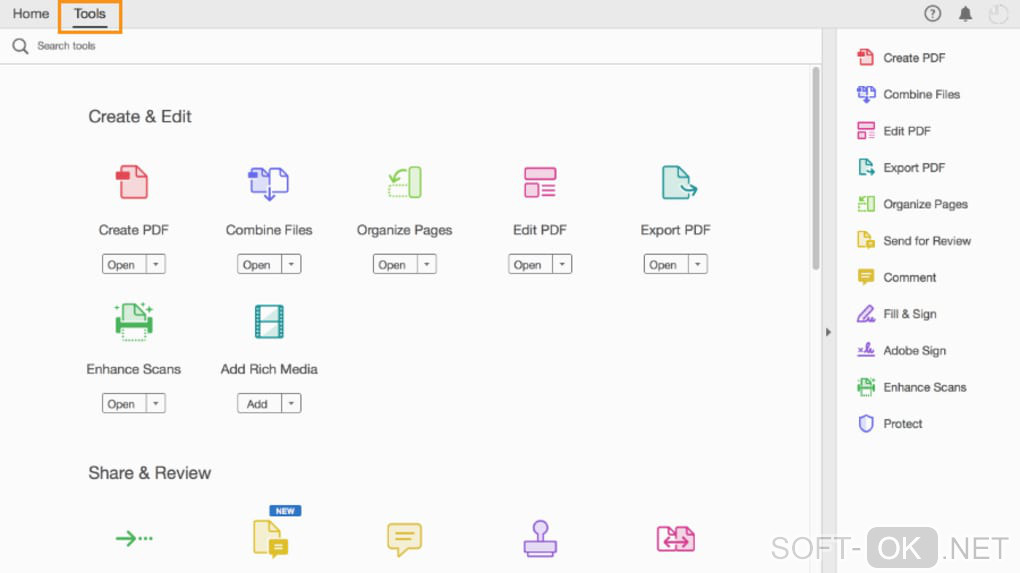Select Protect shield in right sidebar

890,423
